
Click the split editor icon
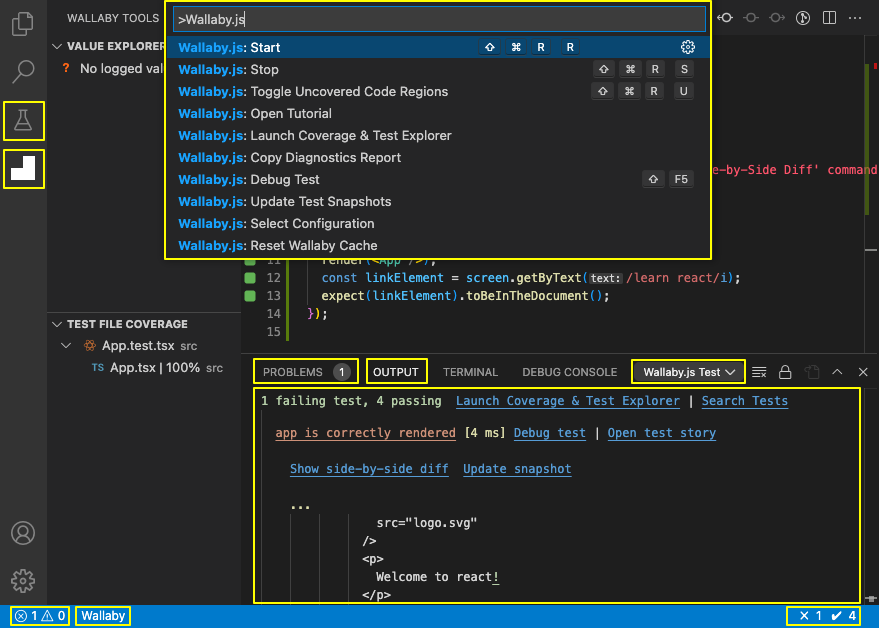(x=829, y=18)
